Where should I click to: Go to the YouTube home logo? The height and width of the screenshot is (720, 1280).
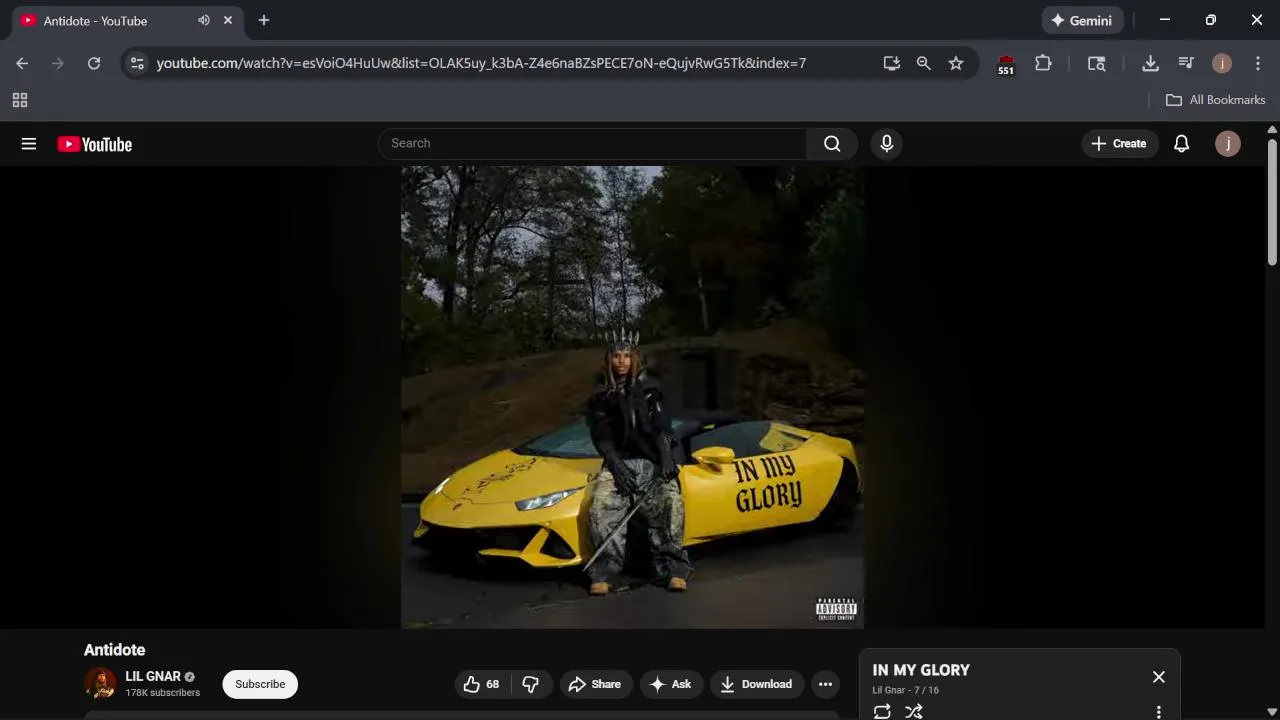[95, 144]
